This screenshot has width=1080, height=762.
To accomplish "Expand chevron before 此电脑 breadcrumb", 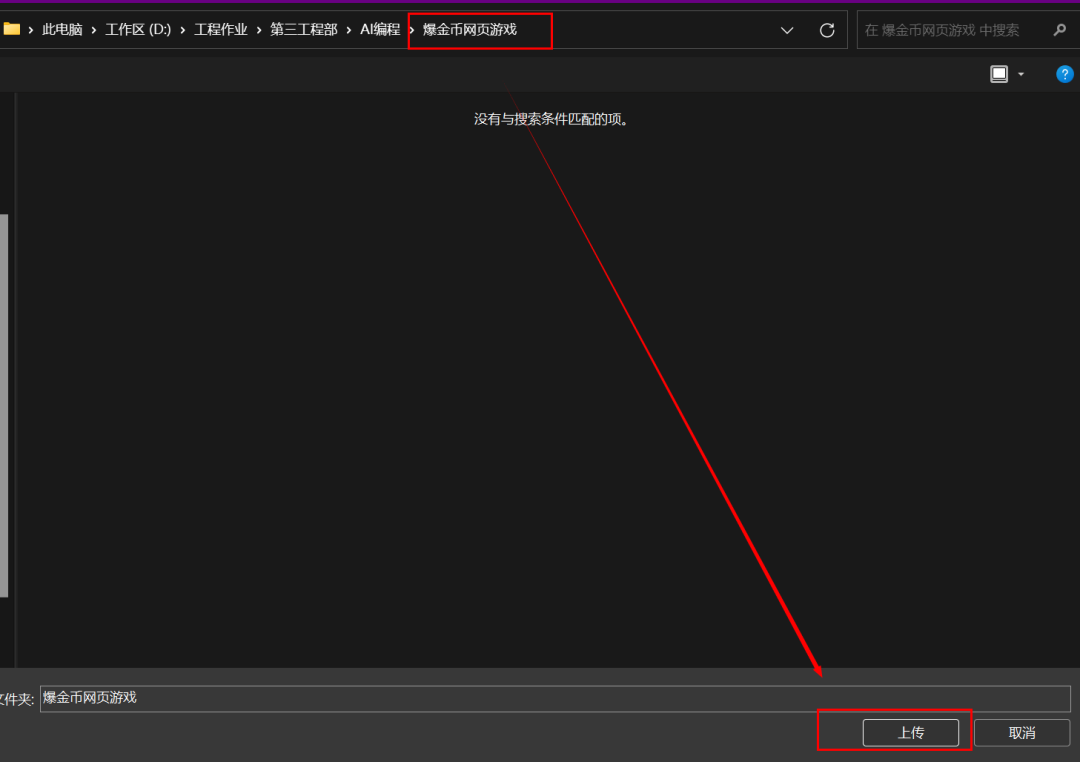I will click(x=31, y=30).
